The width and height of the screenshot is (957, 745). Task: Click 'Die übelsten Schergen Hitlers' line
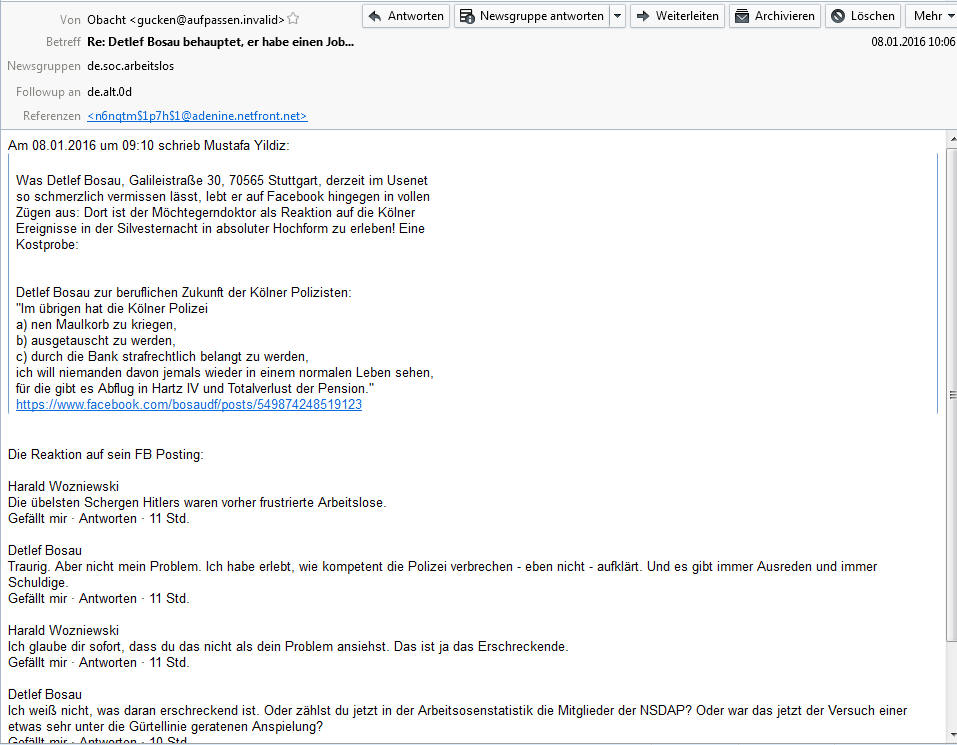pos(197,503)
